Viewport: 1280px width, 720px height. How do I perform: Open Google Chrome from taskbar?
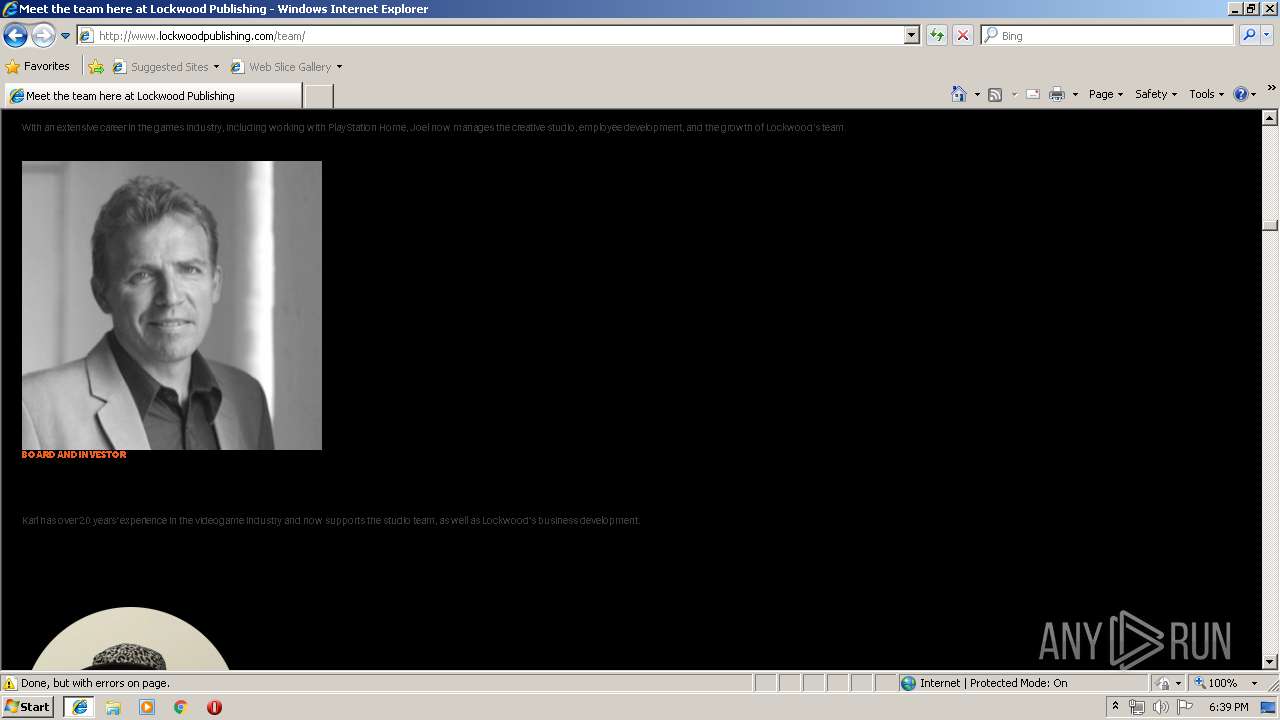click(x=181, y=707)
